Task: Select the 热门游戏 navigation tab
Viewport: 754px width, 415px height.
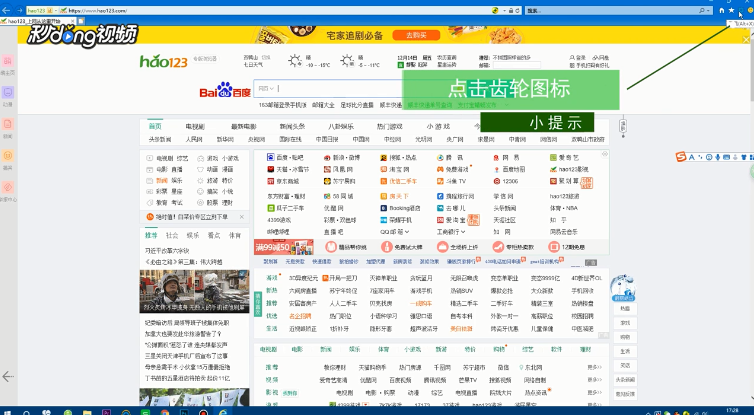Action: 390,126
